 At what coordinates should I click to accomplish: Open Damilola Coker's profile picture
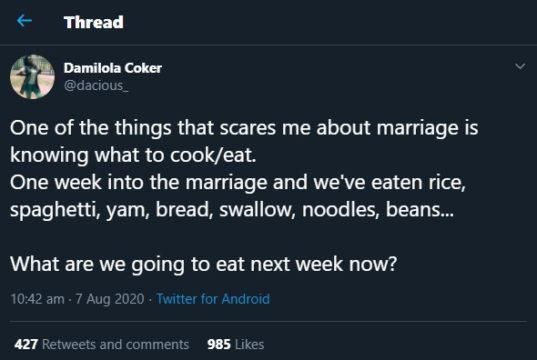coord(32,77)
